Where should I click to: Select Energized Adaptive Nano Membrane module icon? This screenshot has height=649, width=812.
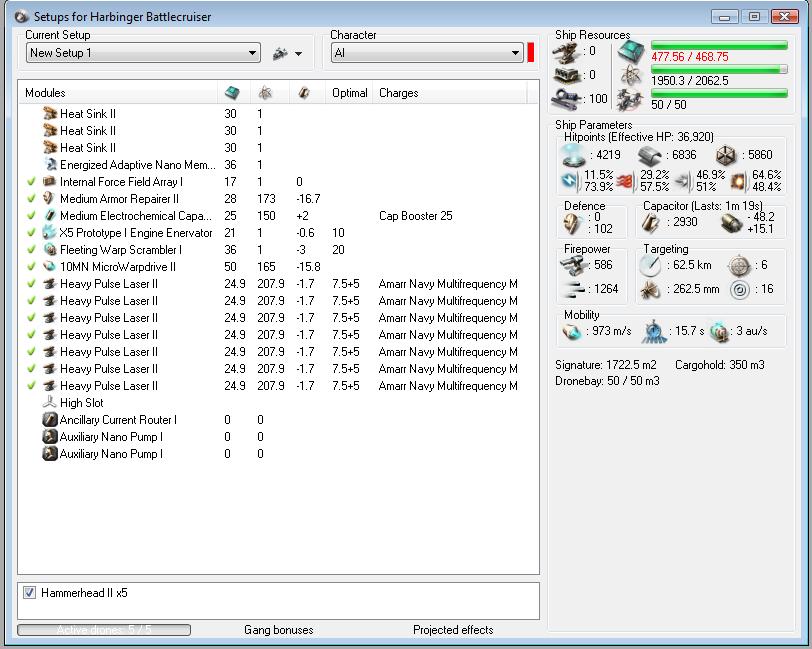(x=50, y=165)
